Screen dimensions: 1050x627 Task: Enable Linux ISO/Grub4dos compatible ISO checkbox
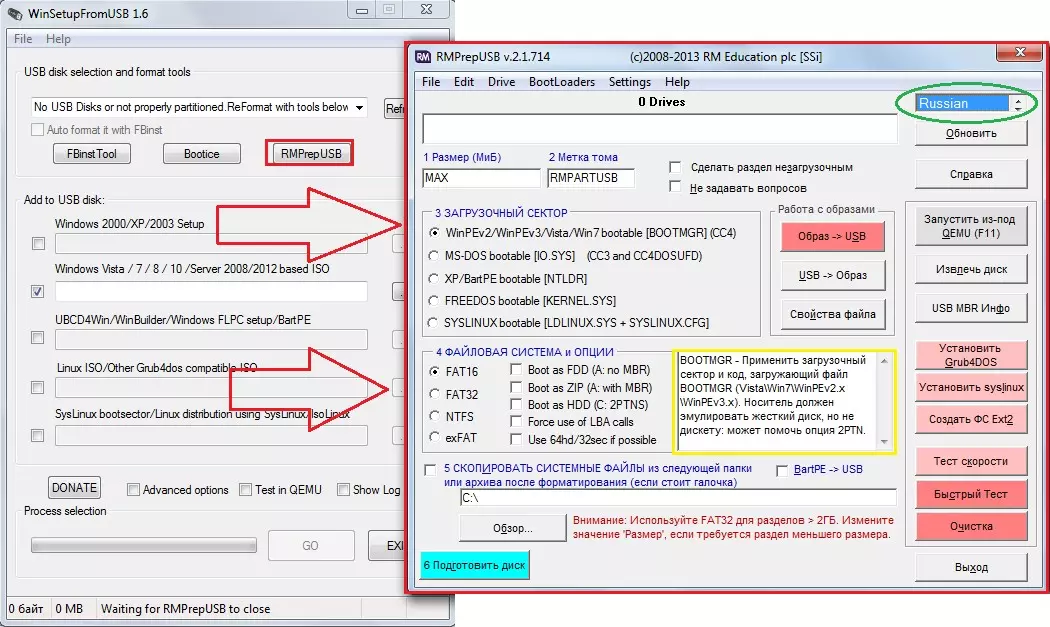38,387
